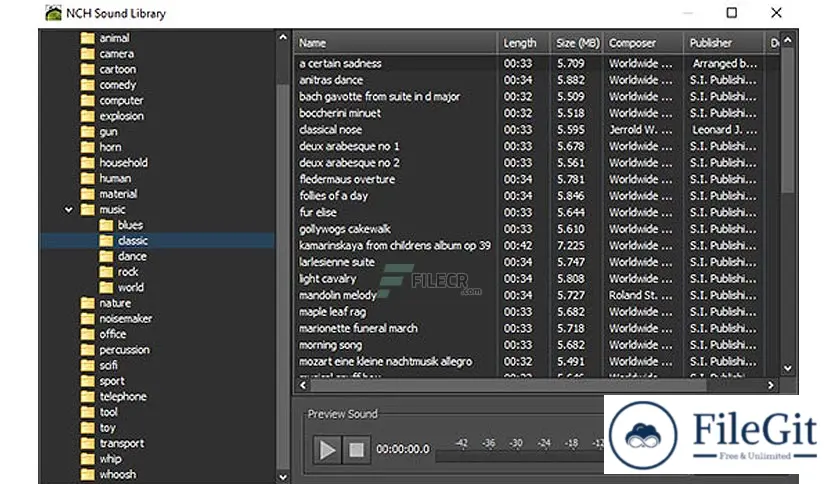Stop the sound preview playback
Image resolution: width=836 pixels, height=484 pixels.
coord(356,450)
